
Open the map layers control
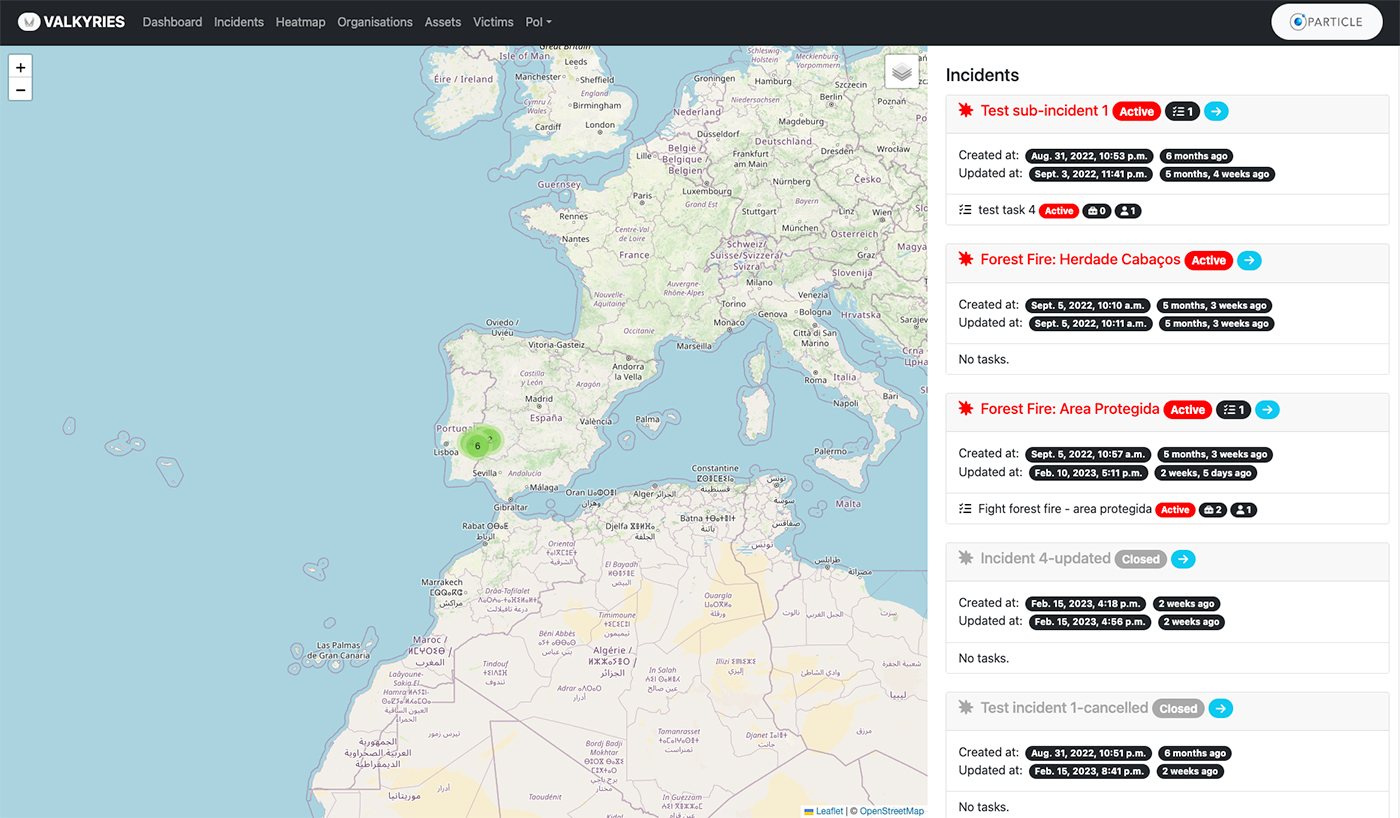(x=901, y=72)
